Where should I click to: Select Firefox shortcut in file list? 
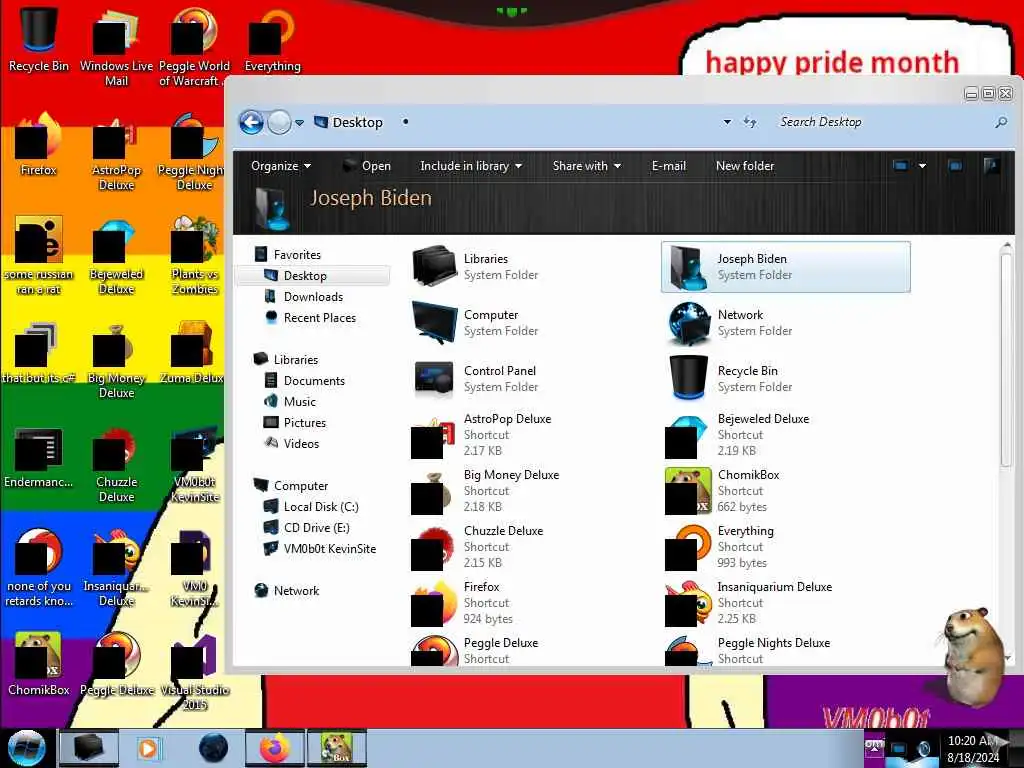(464, 603)
